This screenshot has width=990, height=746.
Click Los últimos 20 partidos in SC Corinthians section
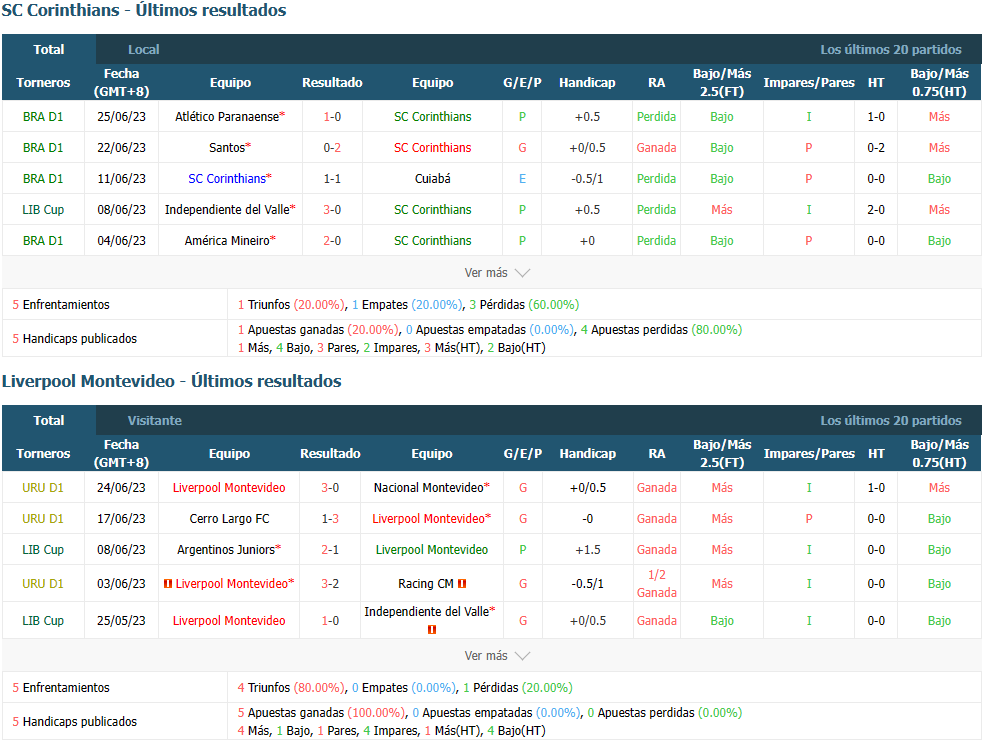coord(891,49)
